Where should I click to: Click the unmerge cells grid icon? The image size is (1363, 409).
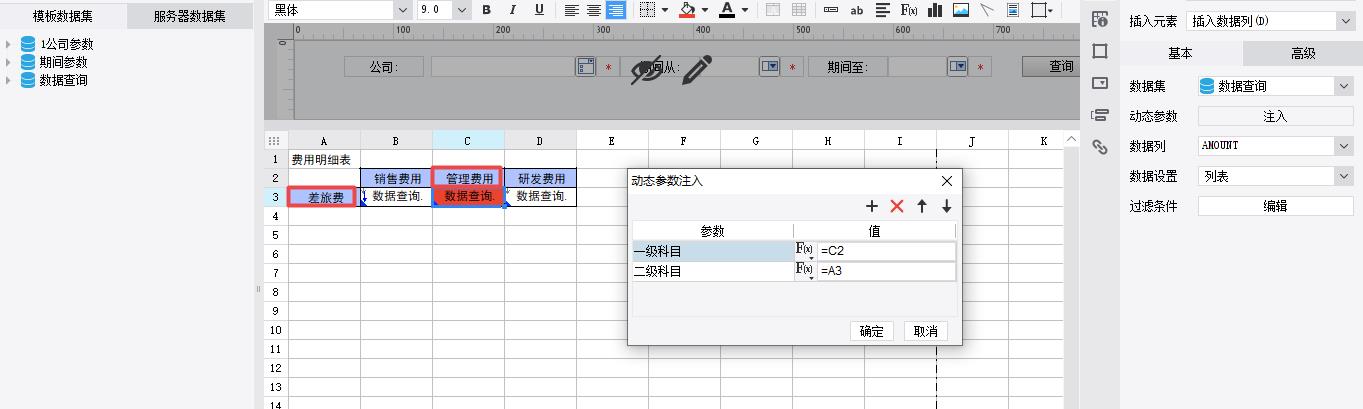click(x=799, y=10)
